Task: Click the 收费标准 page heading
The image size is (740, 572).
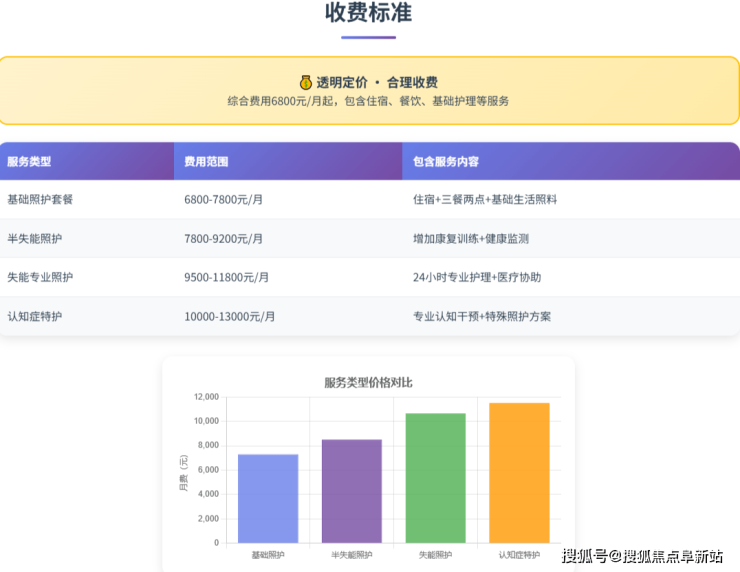Action: [368, 14]
